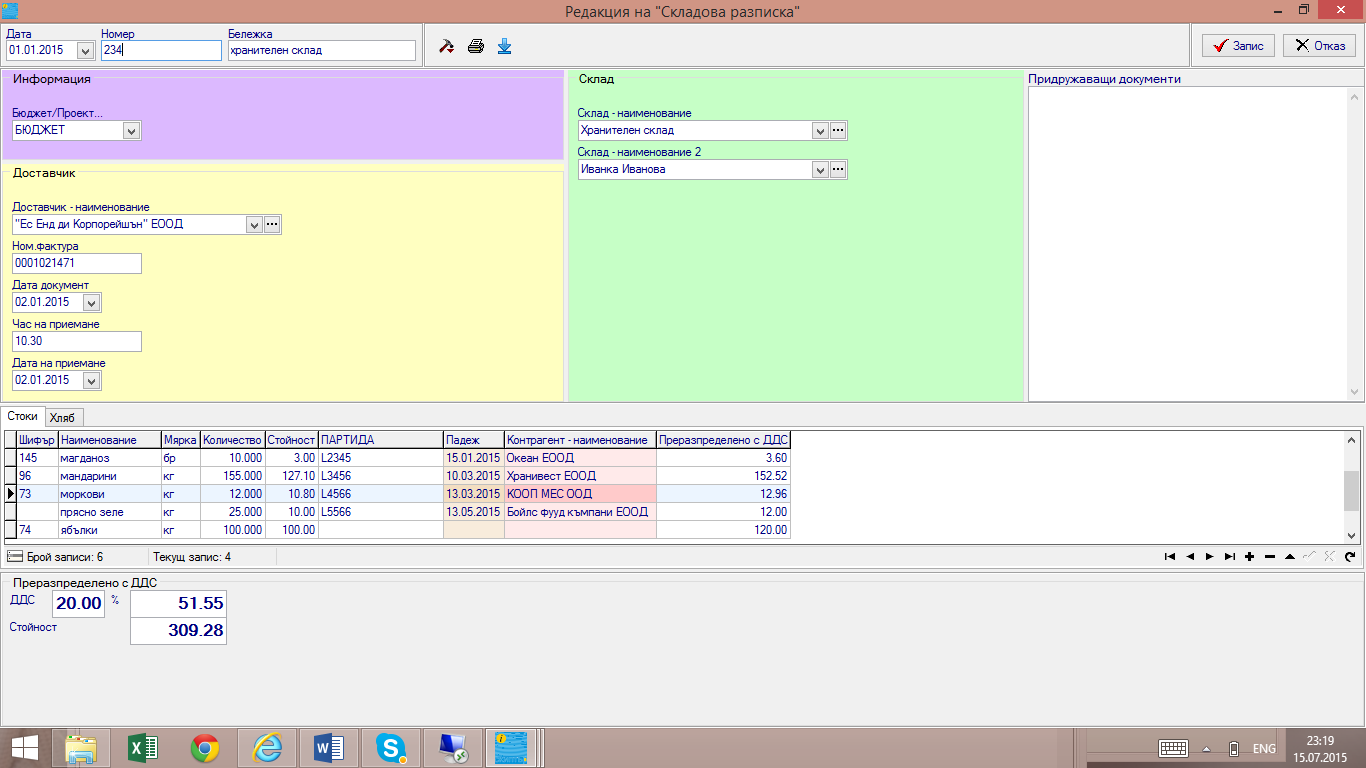Click the Отказ cancel button
This screenshot has width=1366, height=768.
(1320, 46)
